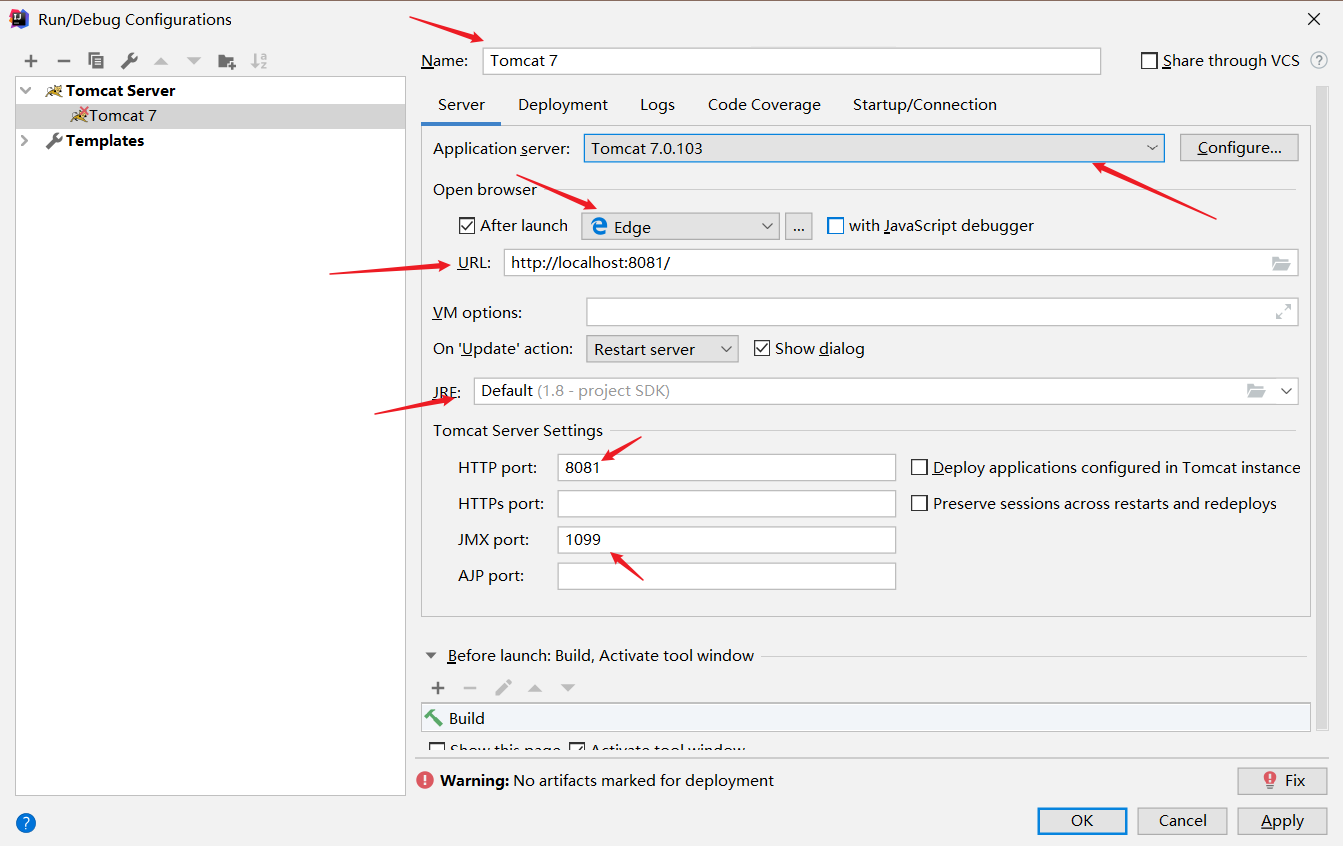The height and width of the screenshot is (846, 1343).
Task: Expand the VM options field editor
Action: pyautogui.click(x=1283, y=312)
